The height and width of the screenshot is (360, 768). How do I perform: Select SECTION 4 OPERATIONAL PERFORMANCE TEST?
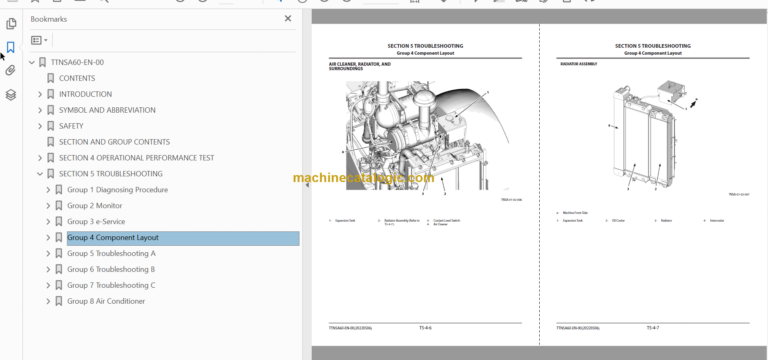[136, 158]
